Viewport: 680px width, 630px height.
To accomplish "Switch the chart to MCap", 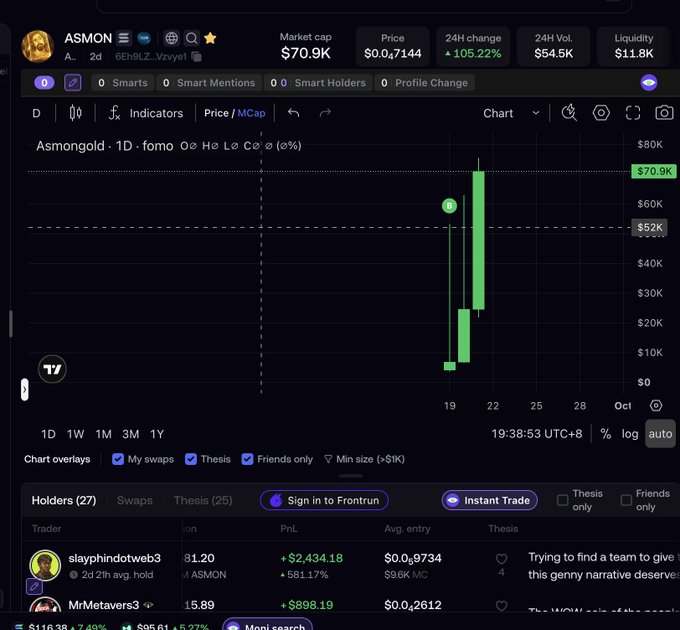I will pyautogui.click(x=252, y=113).
